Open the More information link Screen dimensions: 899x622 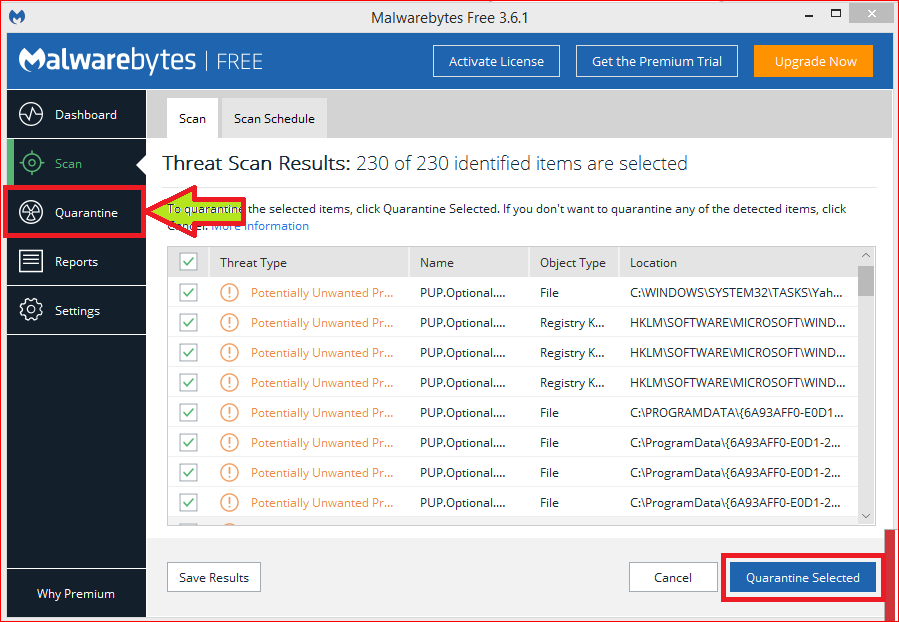[260, 226]
